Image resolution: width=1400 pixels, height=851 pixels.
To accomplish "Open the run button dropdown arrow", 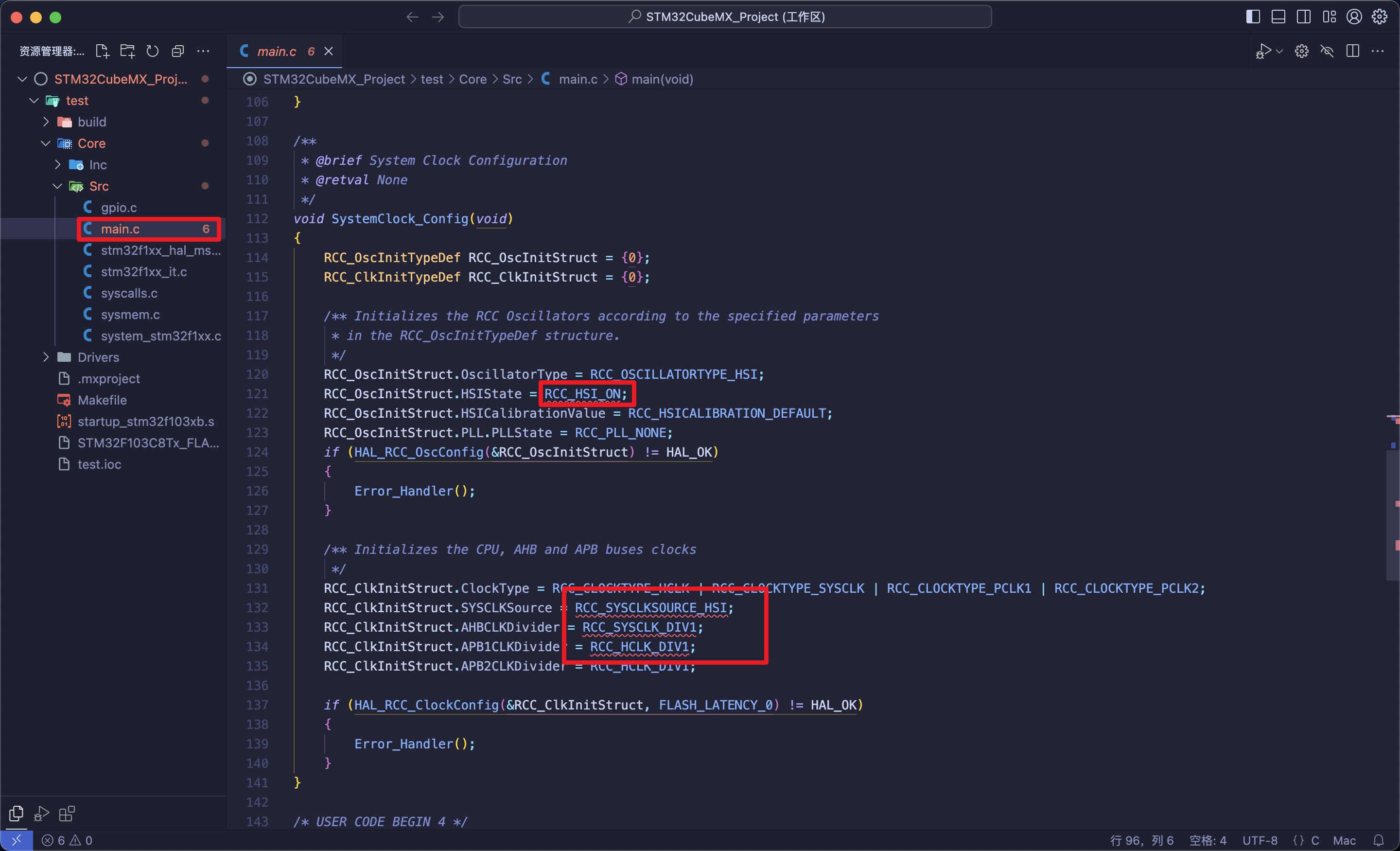I will pos(1279,51).
